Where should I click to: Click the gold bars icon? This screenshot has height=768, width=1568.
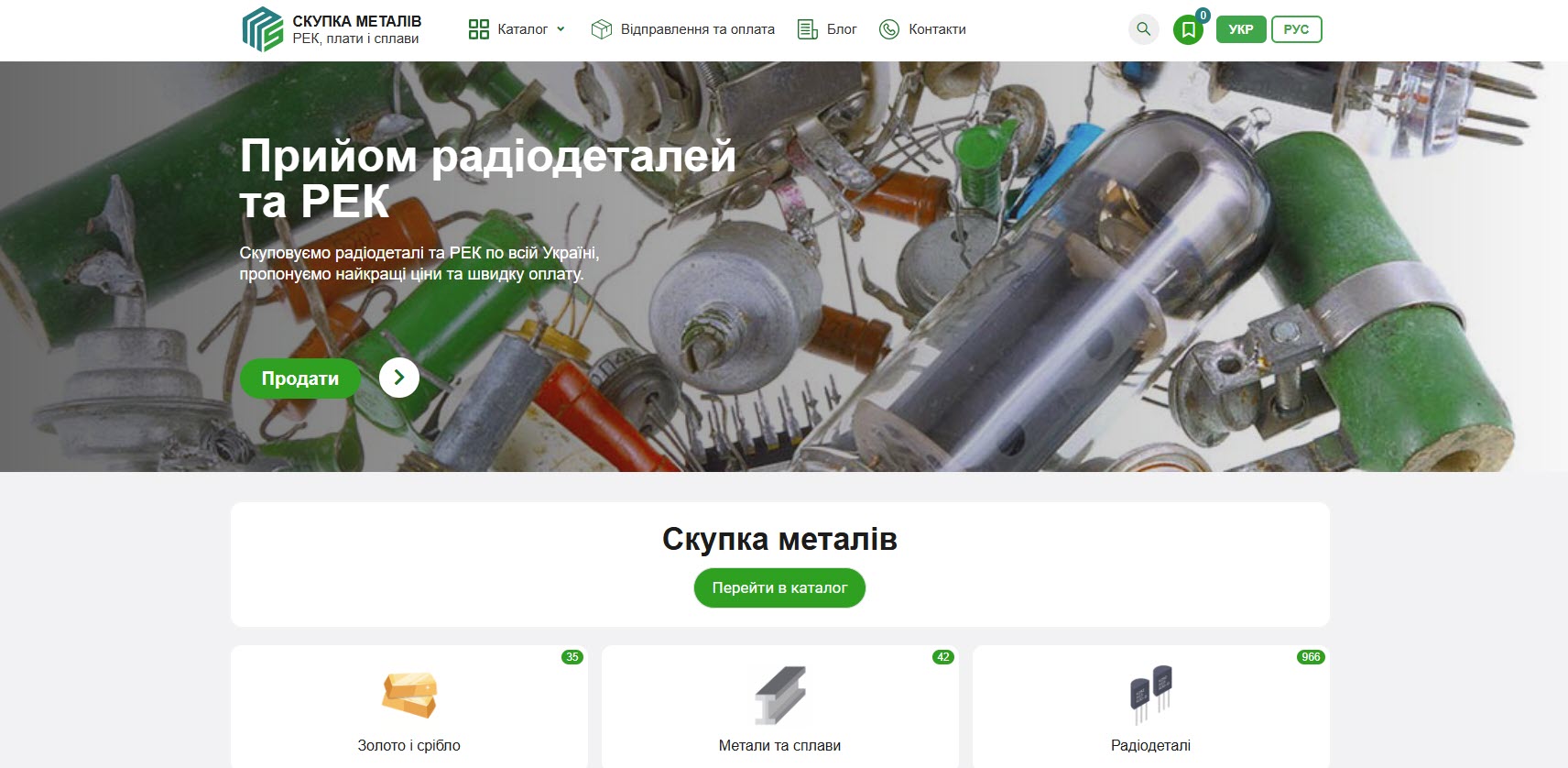pos(409,695)
